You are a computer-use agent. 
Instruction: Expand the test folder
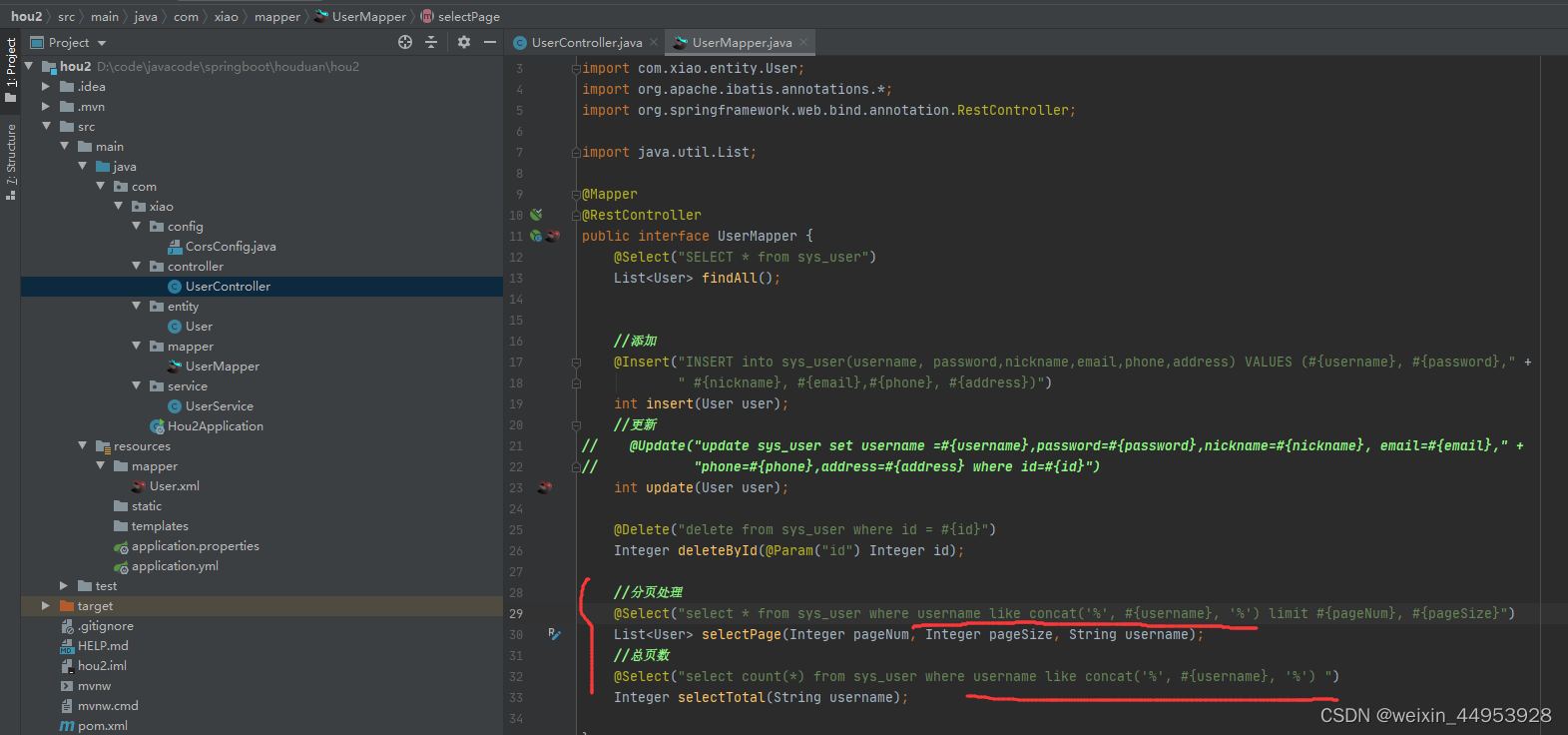tap(64, 585)
